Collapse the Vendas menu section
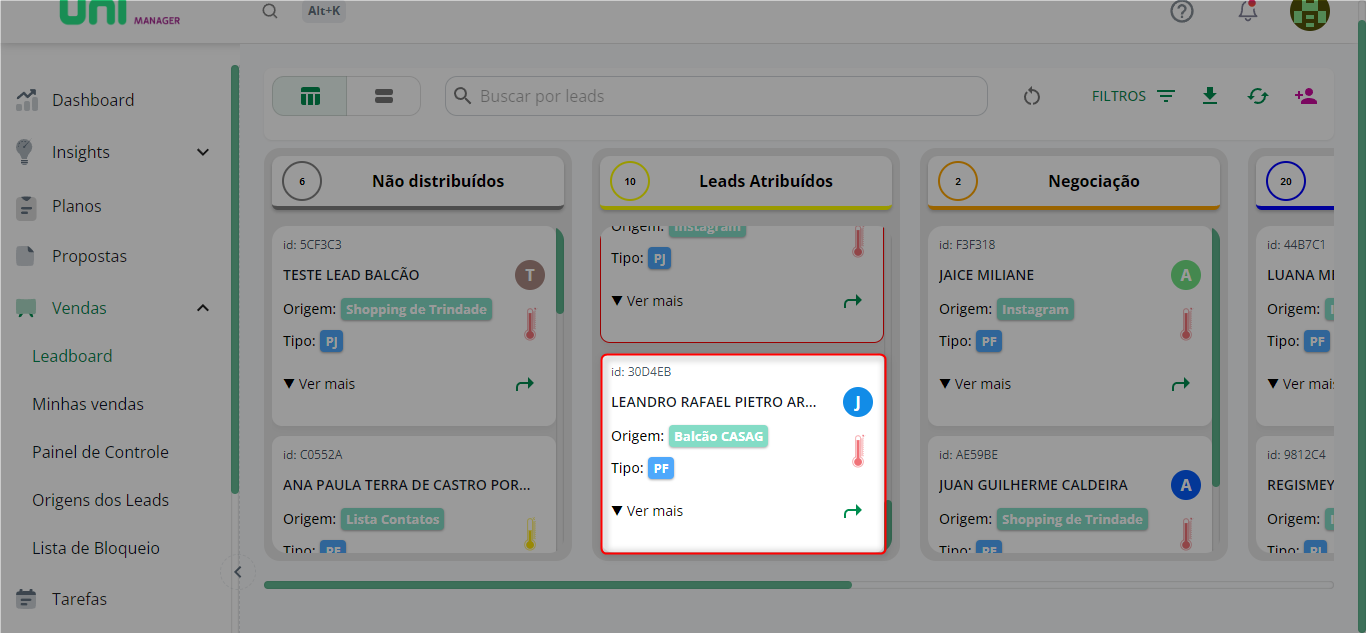The width and height of the screenshot is (1366, 633). coord(203,308)
